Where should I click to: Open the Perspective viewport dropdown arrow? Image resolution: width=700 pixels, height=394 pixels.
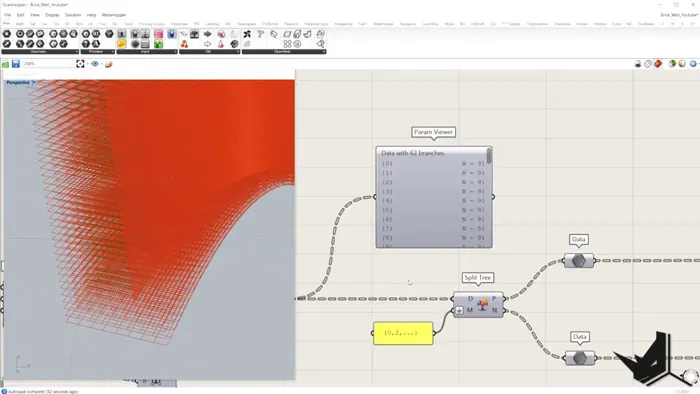pos(33,83)
